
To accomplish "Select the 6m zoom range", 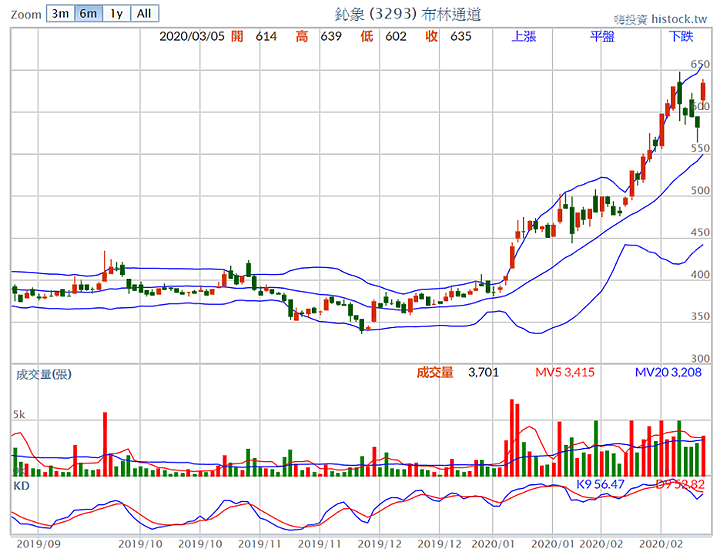I will coord(88,13).
